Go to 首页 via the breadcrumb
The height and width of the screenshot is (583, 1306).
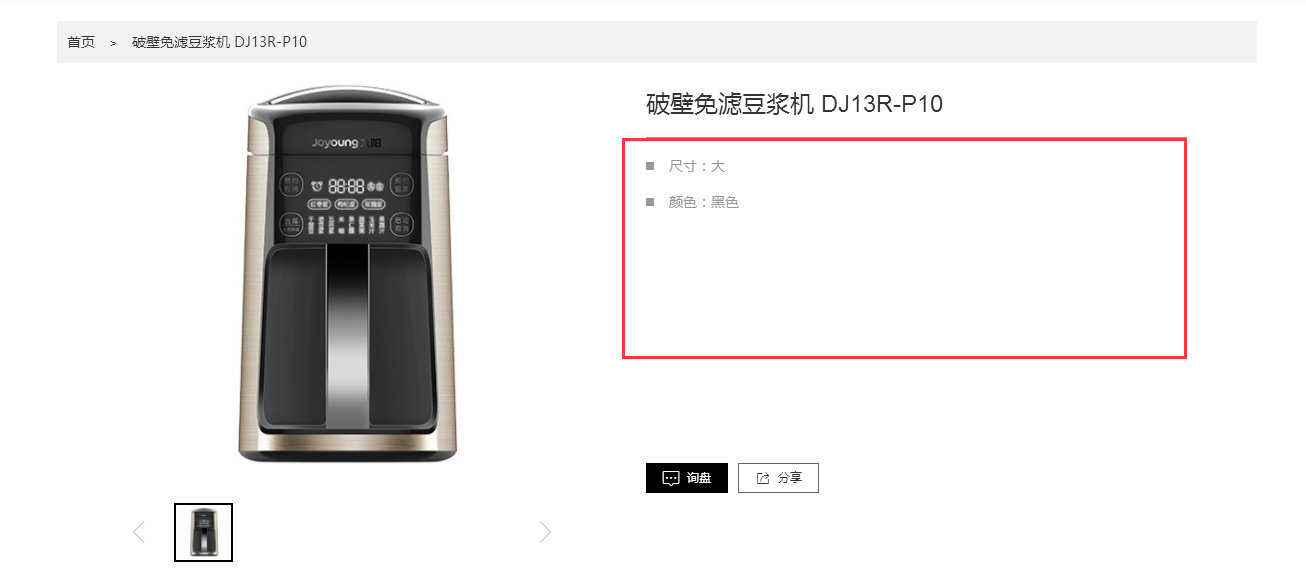click(81, 42)
